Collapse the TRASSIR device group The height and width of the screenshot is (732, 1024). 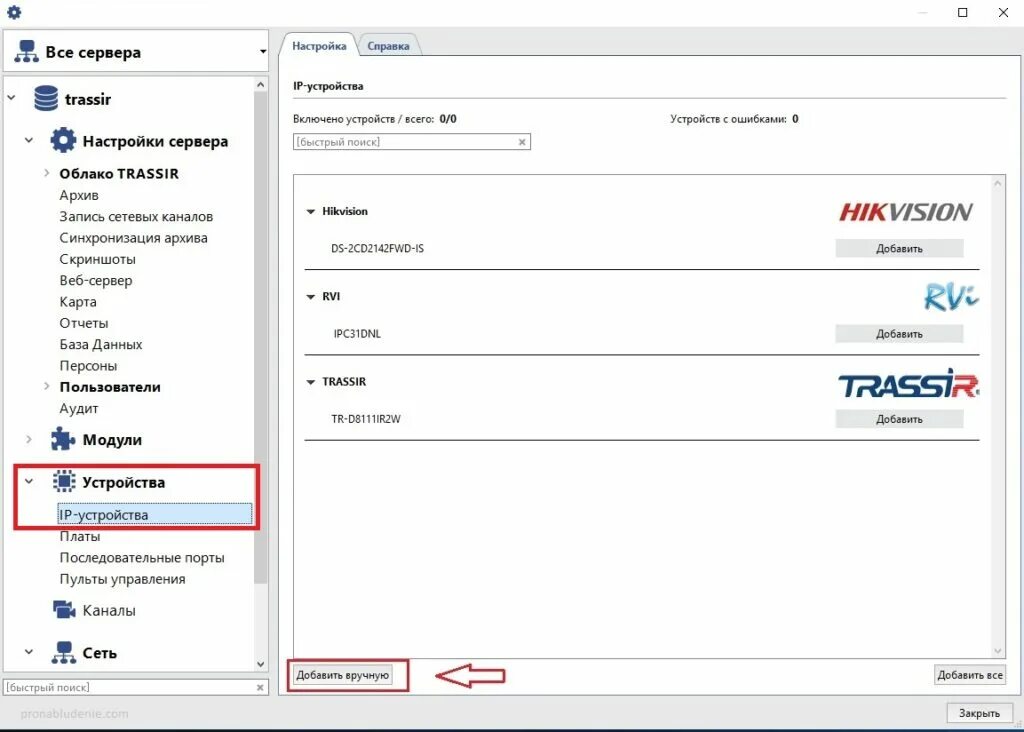click(x=311, y=382)
